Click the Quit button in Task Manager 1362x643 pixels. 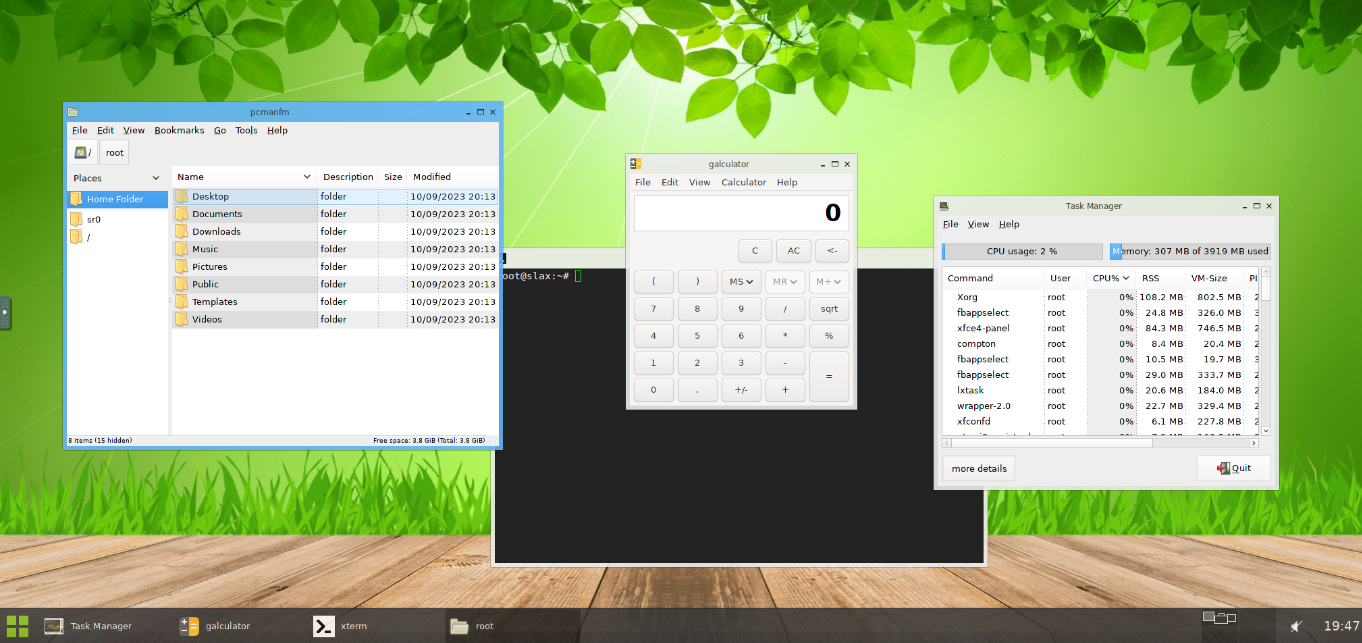[1233, 468]
